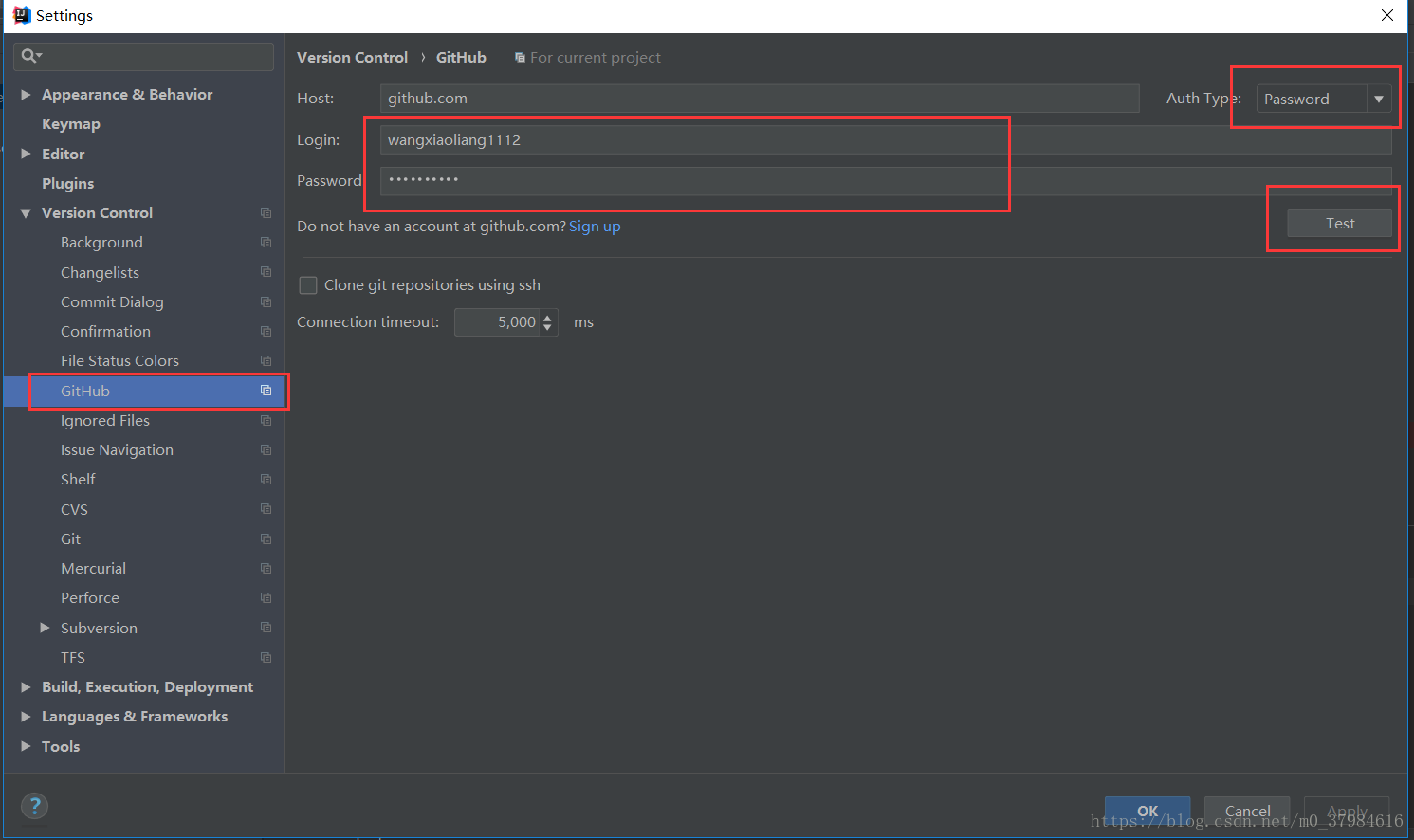Click Version Control in the breadcrumb
Screen dimensions: 1414x840
tap(352, 58)
